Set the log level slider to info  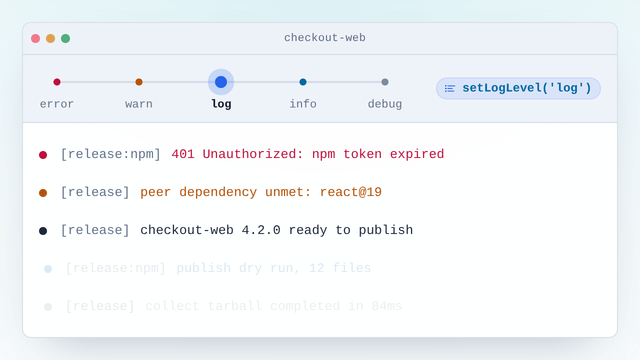(x=303, y=82)
